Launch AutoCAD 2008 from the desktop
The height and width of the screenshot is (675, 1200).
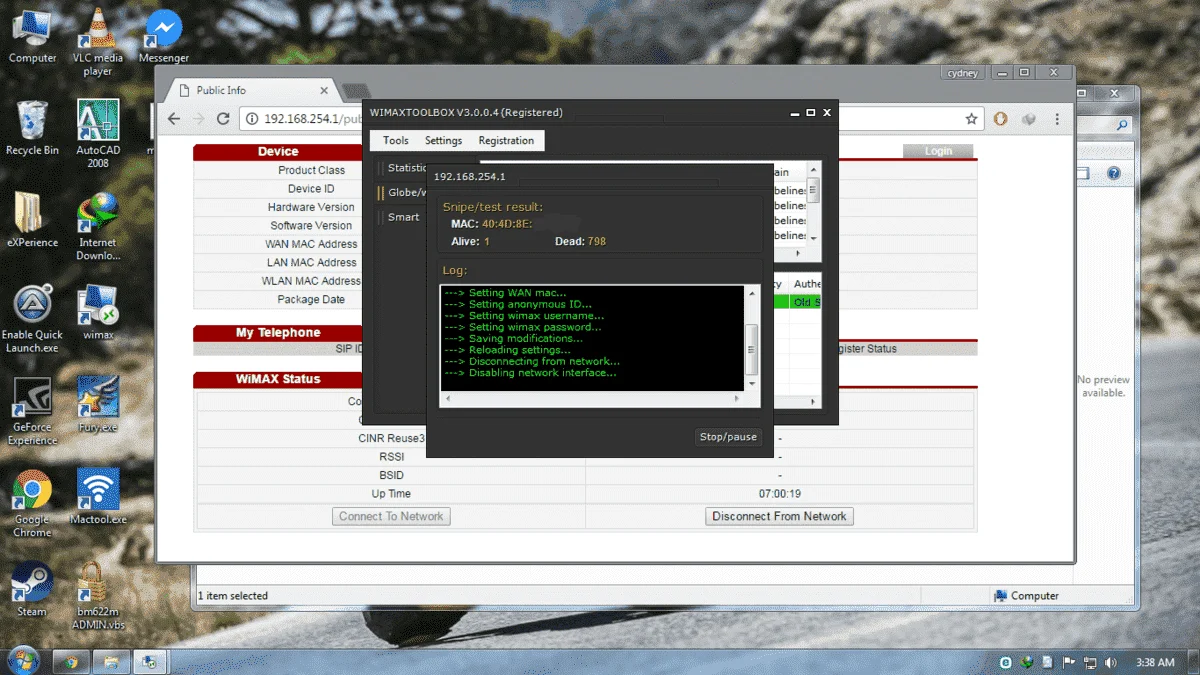click(x=97, y=134)
